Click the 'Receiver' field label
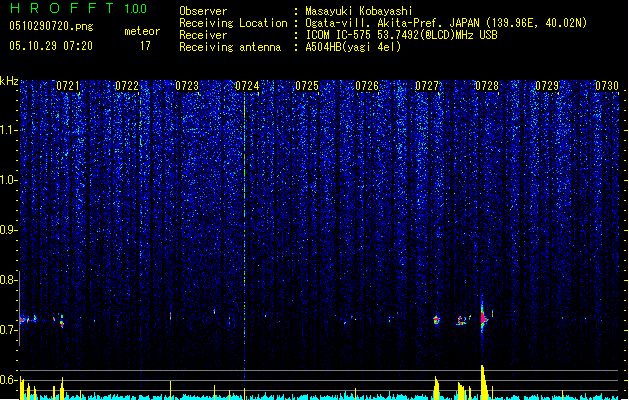The height and width of the screenshot is (400, 629). pos(203,35)
